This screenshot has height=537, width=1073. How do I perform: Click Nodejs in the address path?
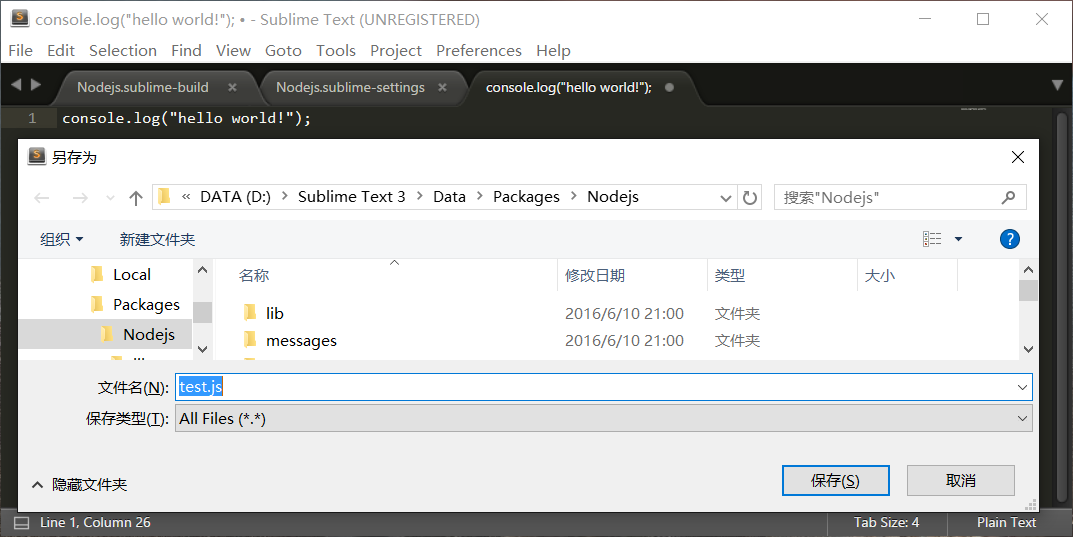click(x=613, y=197)
